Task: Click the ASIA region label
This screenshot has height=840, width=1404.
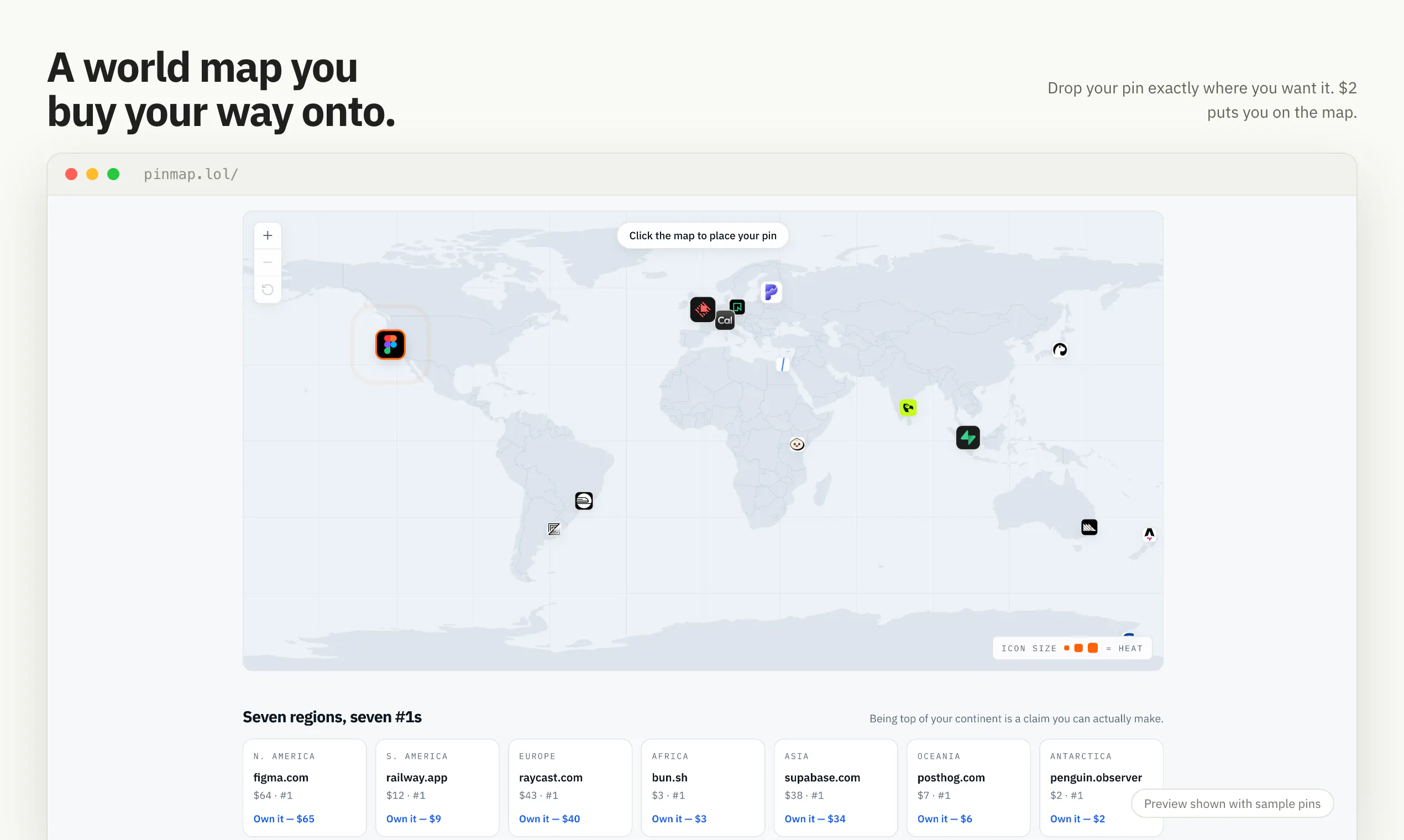Action: coord(796,756)
